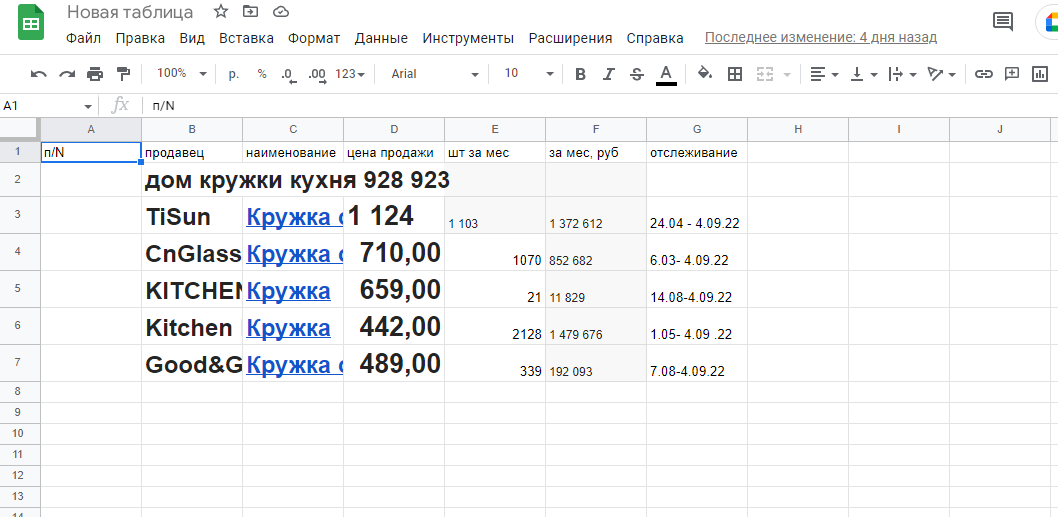Open the Формат menu
Image resolution: width=1058 pixels, height=517 pixels.
(314, 38)
